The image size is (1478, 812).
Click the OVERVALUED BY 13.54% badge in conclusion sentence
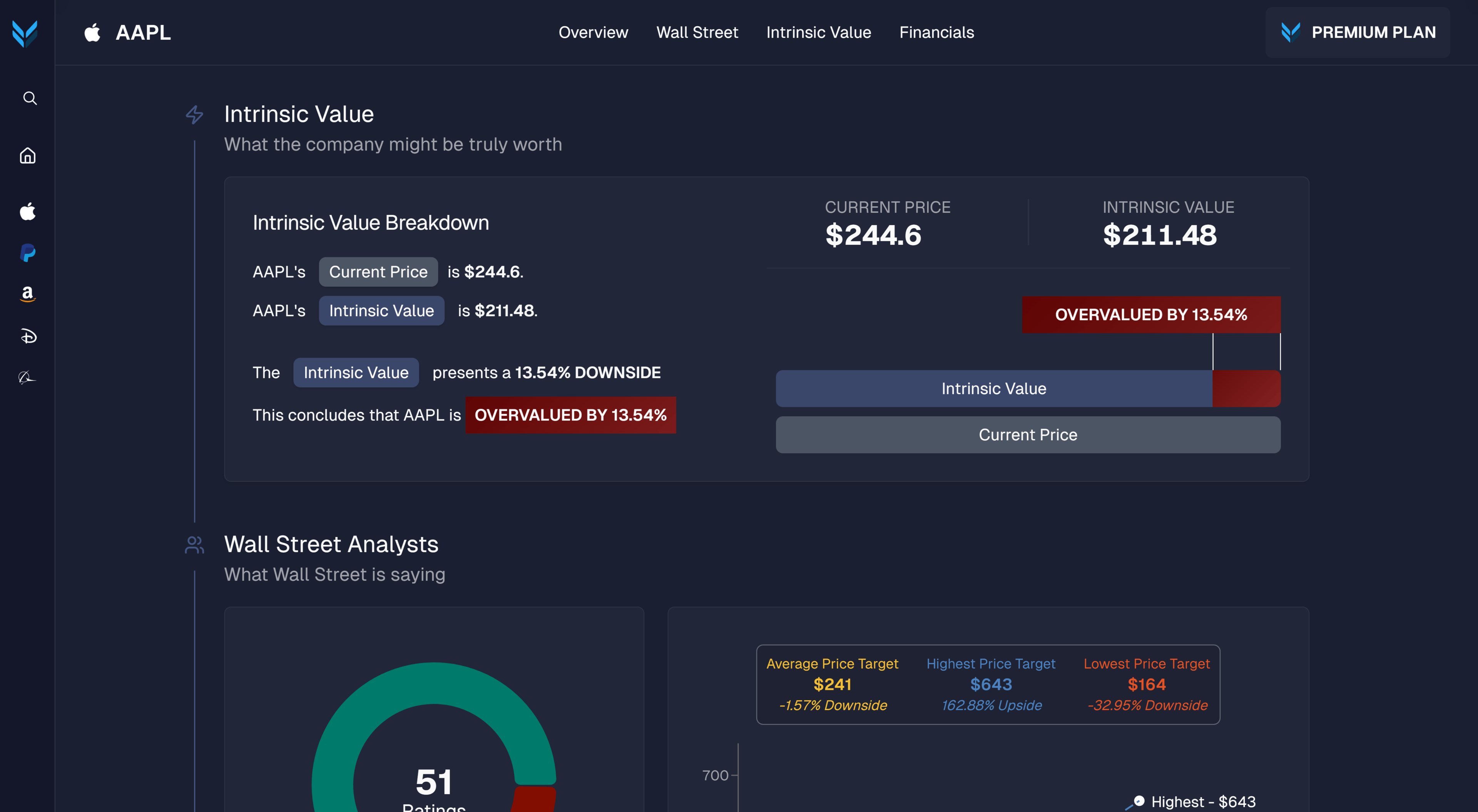570,415
